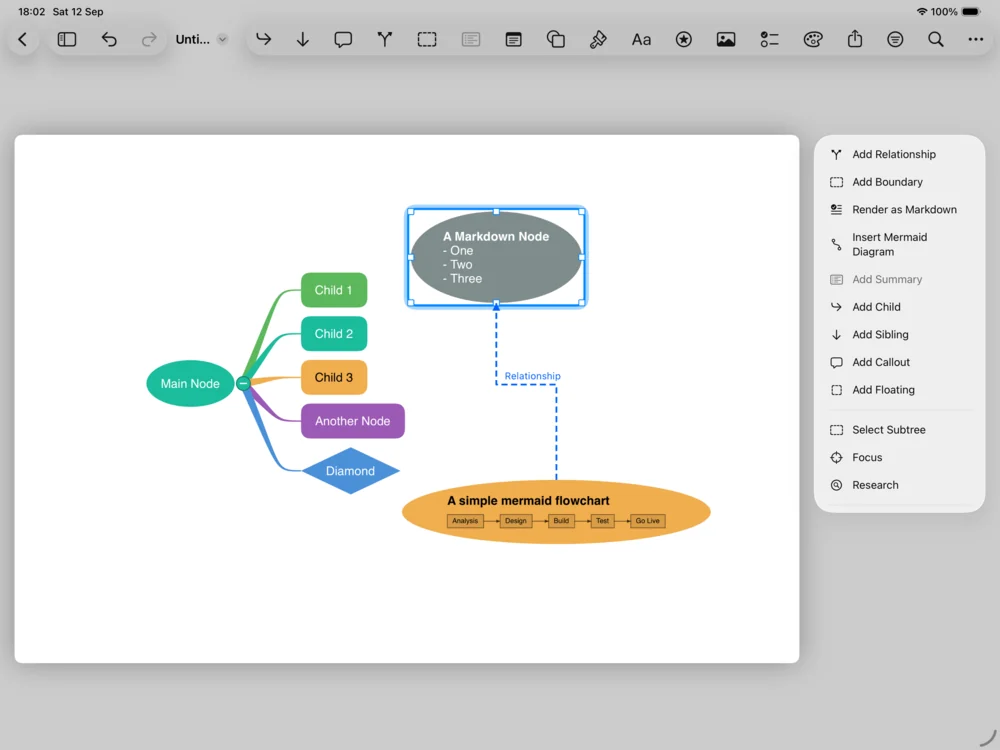Viewport: 1000px width, 750px height.
Task: Open the Aa text style options
Action: click(641, 40)
